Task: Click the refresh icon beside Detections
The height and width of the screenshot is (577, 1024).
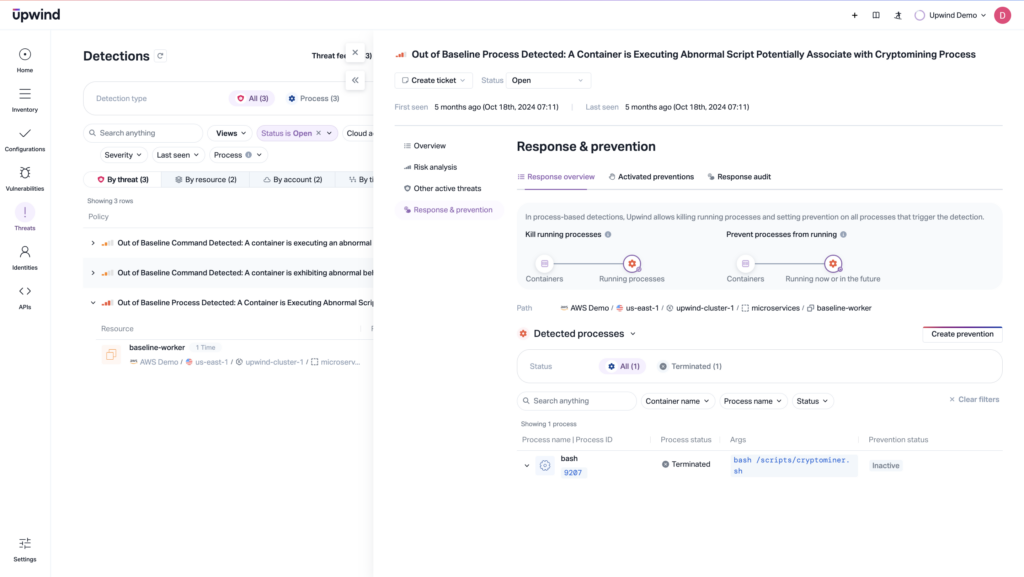Action: pyautogui.click(x=161, y=57)
